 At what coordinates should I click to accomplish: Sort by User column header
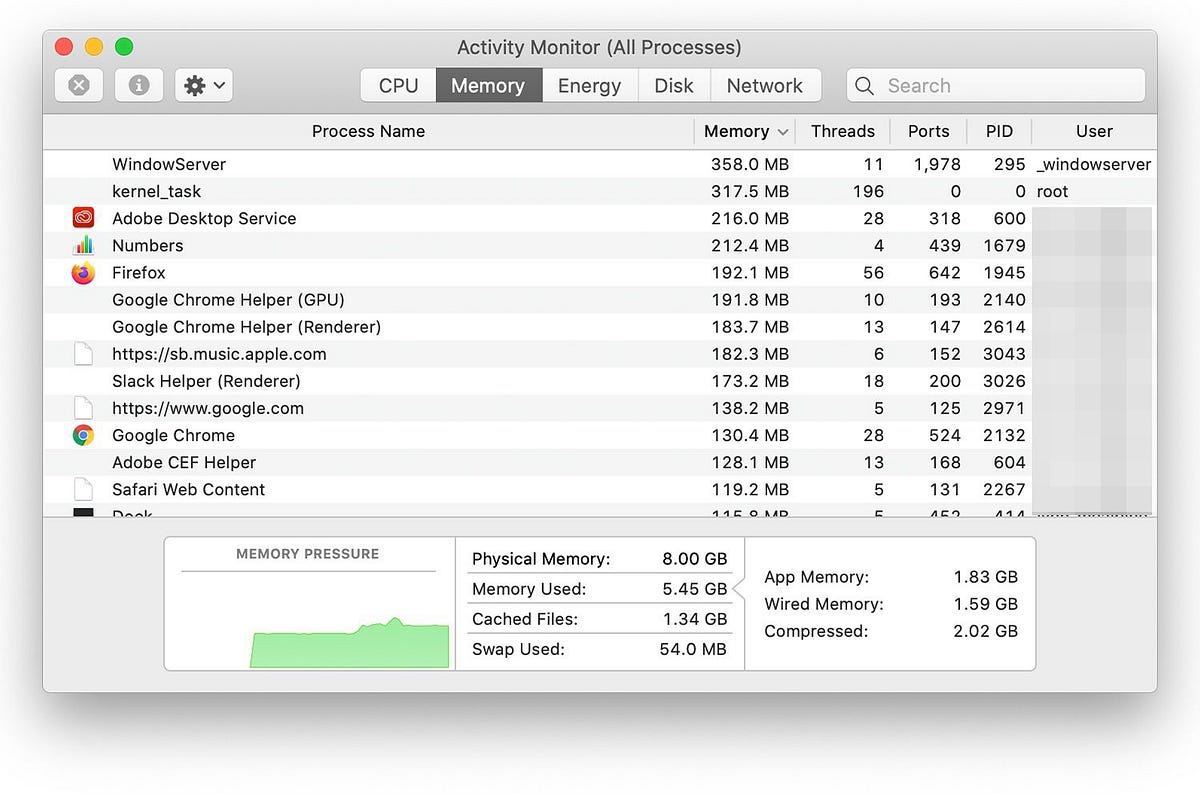pyautogui.click(x=1094, y=131)
